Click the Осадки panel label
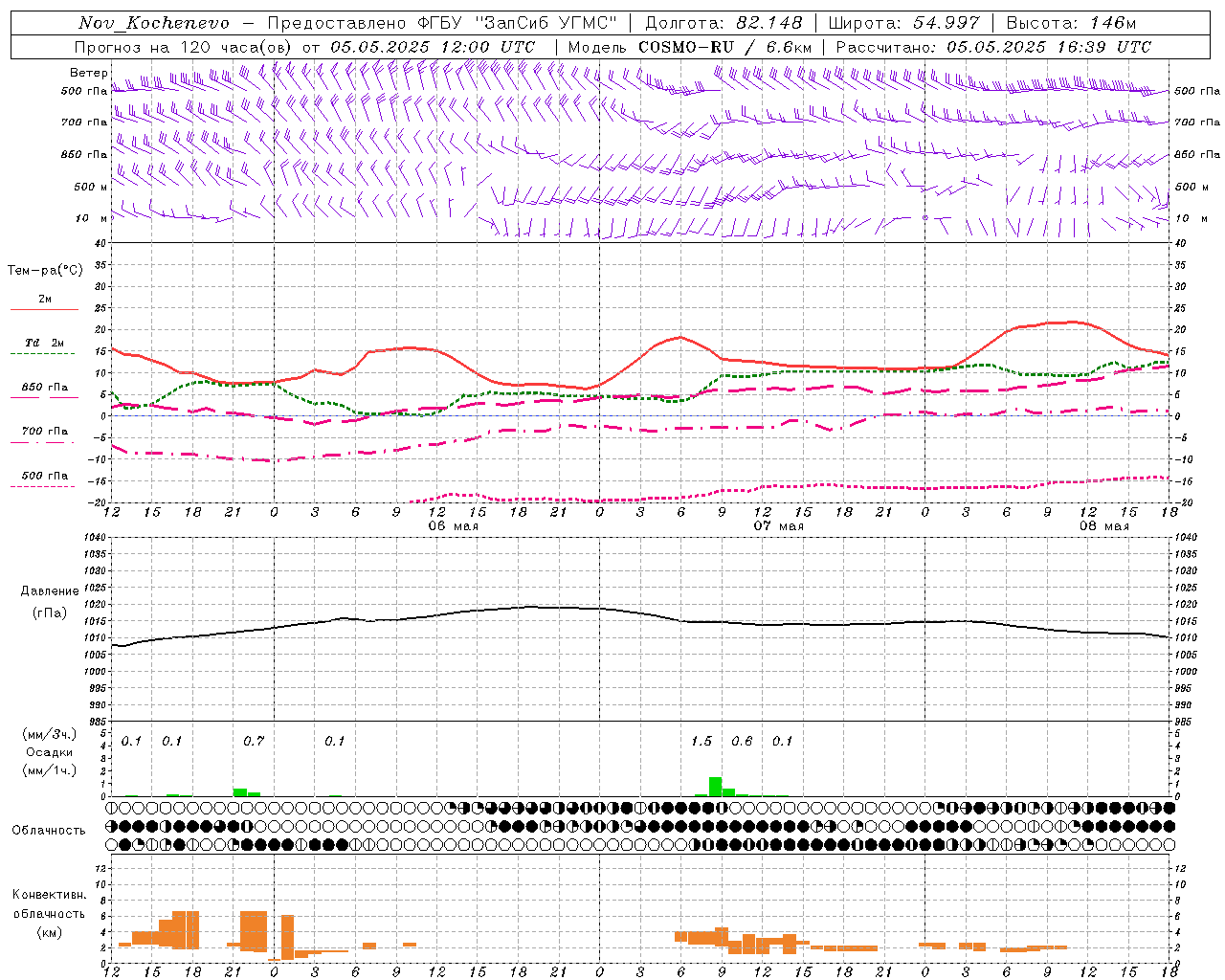Viewport: 1225px width, 980px height. tap(49, 752)
